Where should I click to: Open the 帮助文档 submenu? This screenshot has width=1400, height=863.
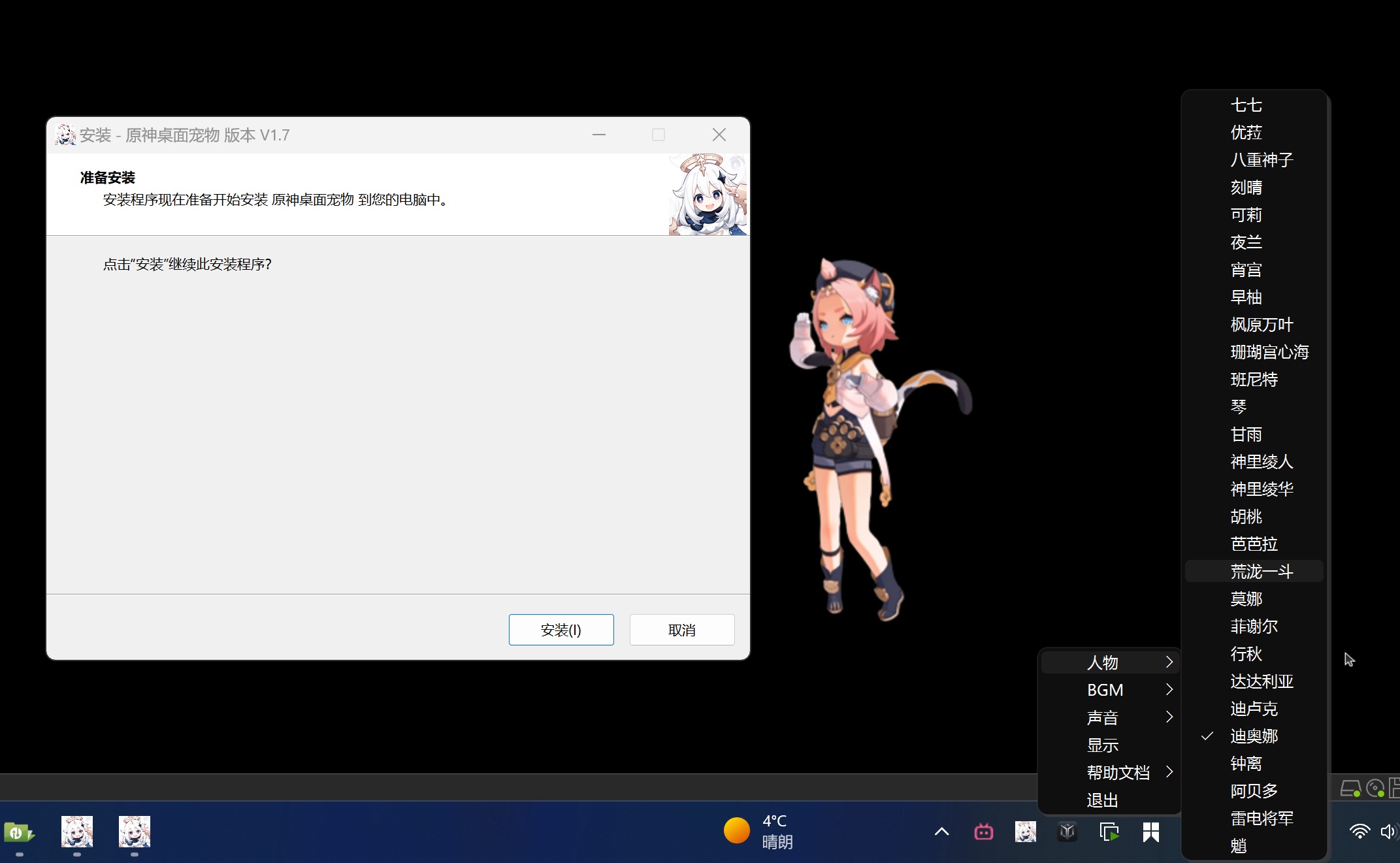1118,772
